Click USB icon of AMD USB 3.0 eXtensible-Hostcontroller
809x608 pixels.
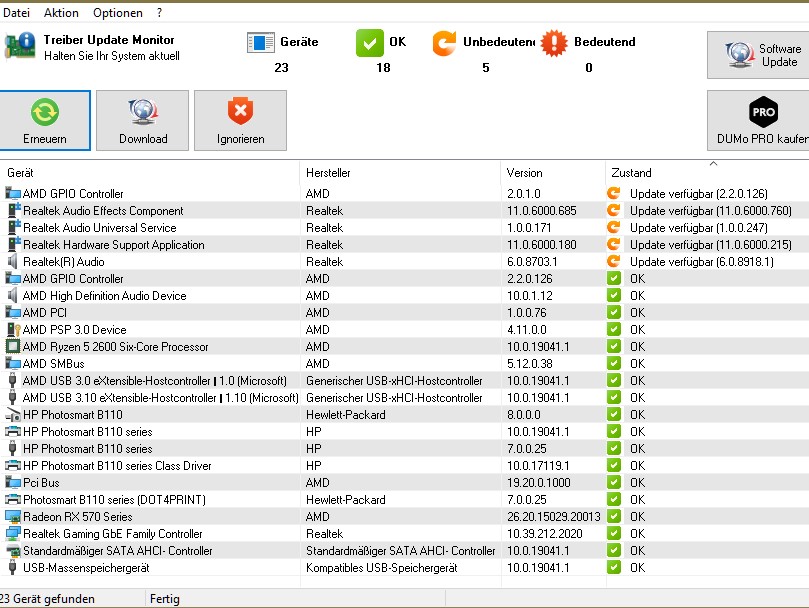pyautogui.click(x=13, y=381)
